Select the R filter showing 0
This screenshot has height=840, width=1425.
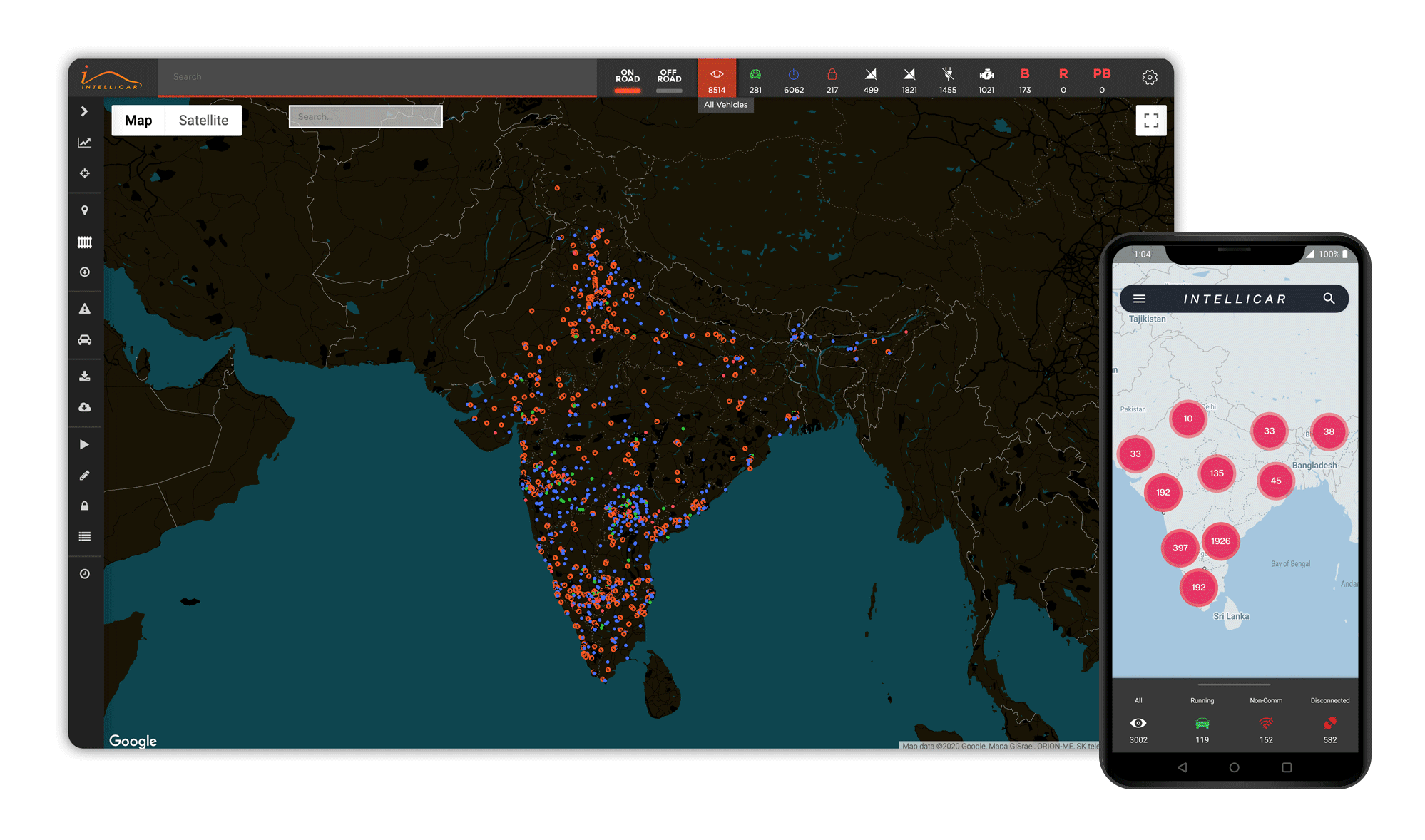coord(1063,80)
